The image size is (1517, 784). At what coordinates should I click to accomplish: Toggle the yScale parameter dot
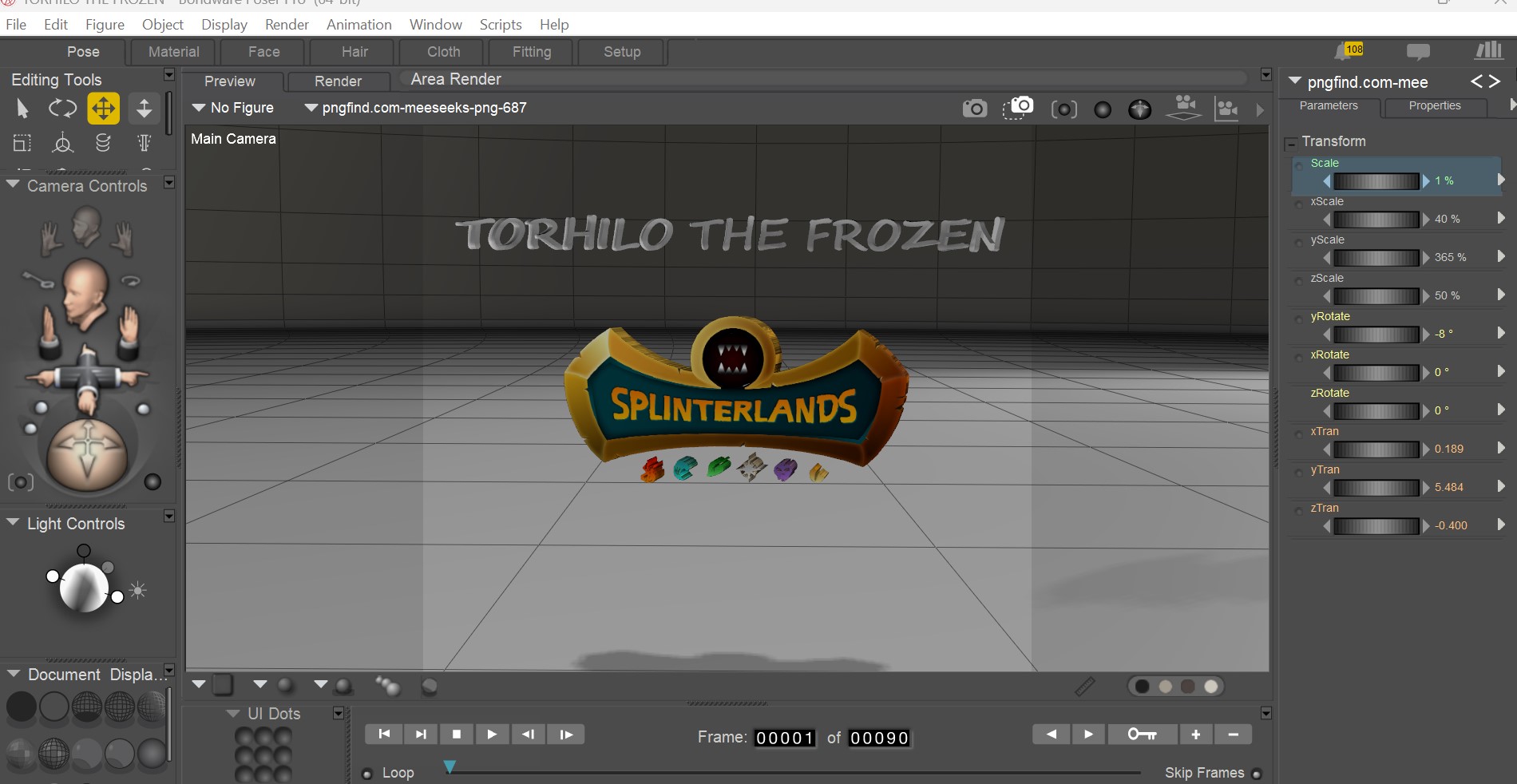pyautogui.click(x=1299, y=243)
